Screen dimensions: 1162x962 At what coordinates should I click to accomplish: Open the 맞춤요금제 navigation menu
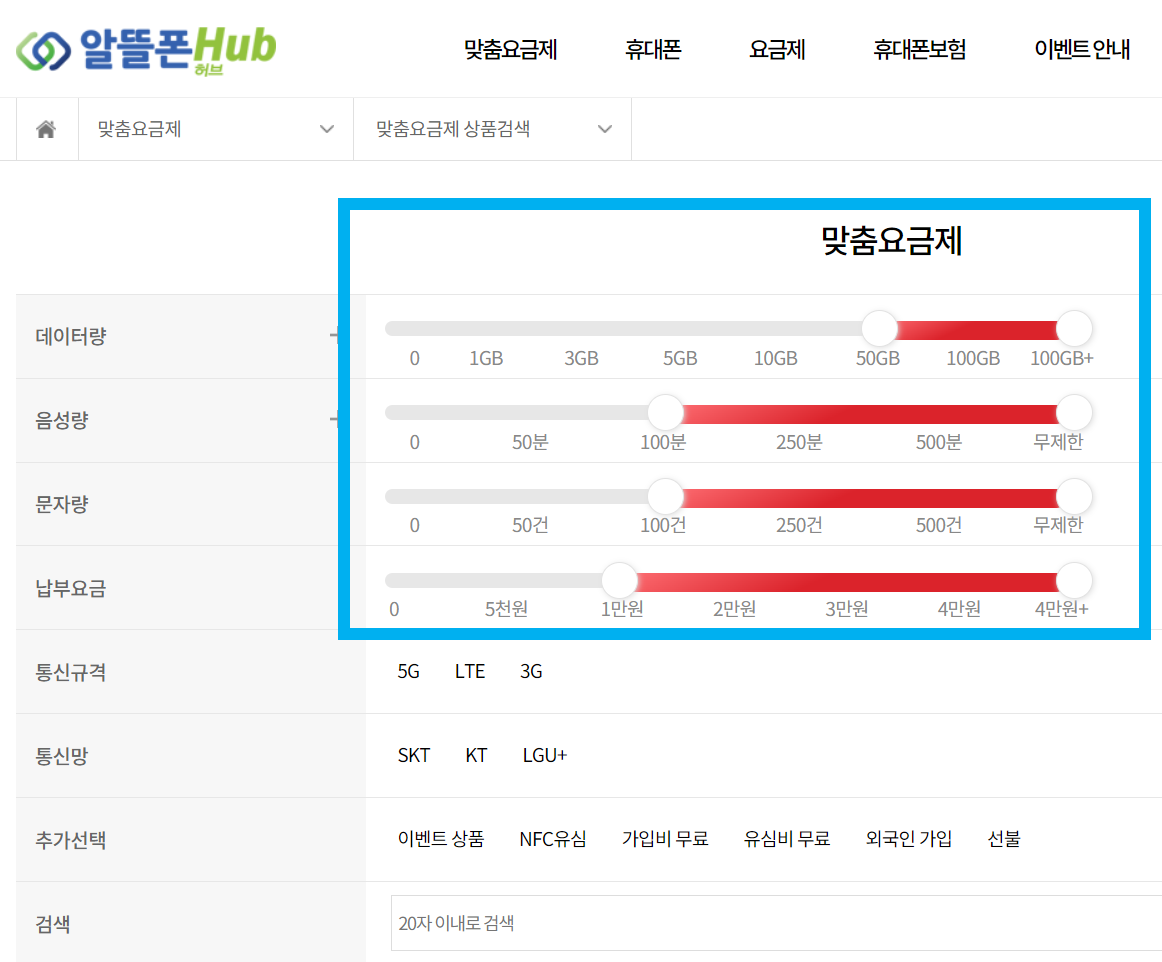click(512, 50)
